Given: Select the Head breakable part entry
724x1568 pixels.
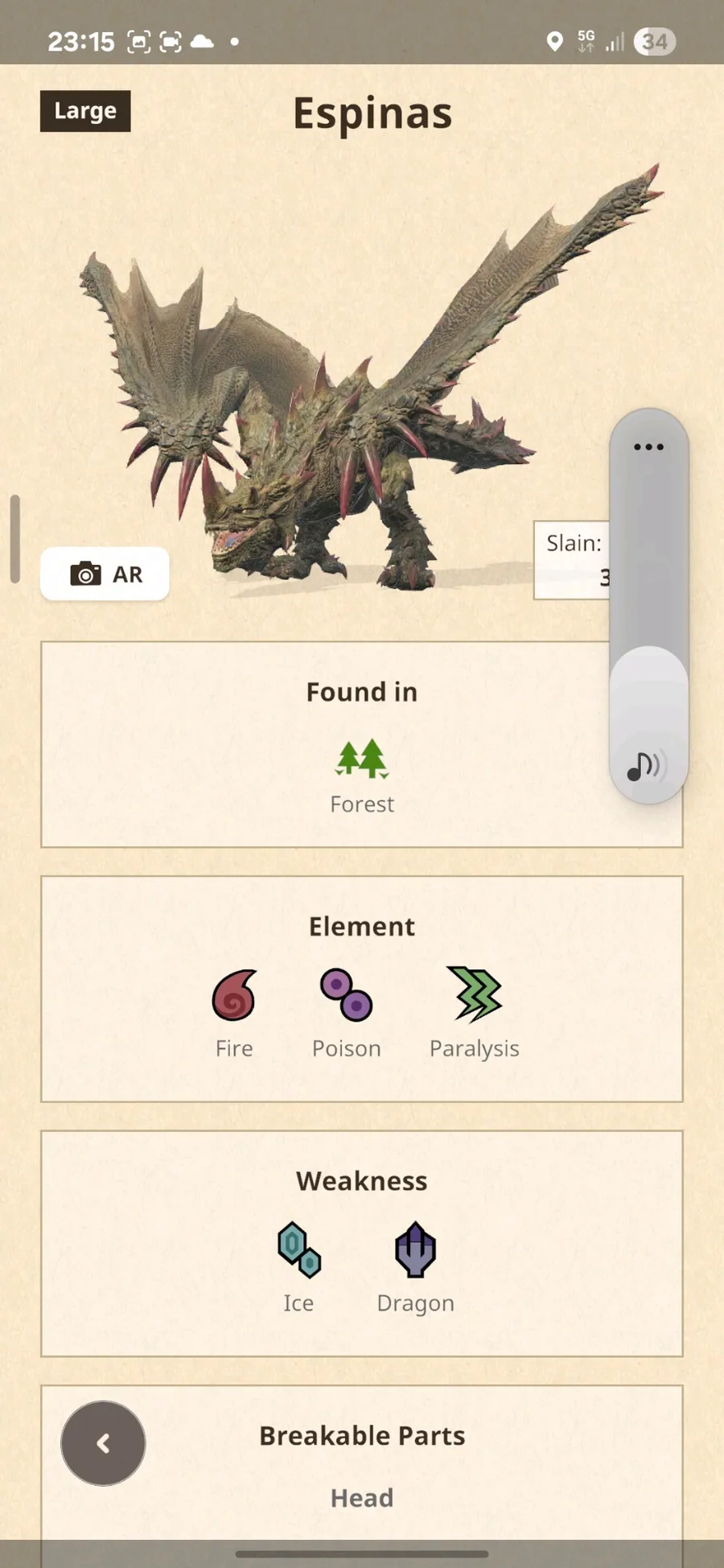Looking at the screenshot, I should [x=362, y=1498].
